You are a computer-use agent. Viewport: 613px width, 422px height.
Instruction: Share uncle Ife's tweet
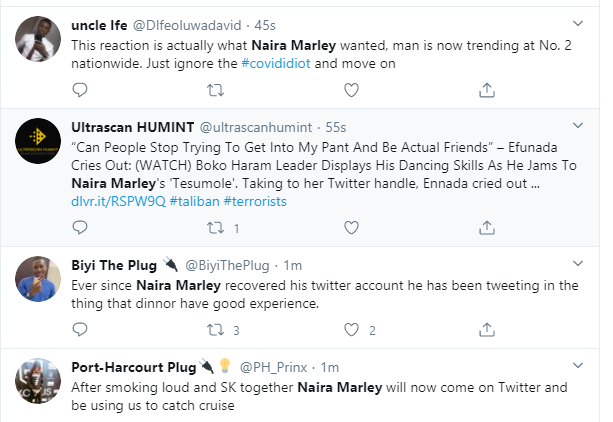coord(486,89)
